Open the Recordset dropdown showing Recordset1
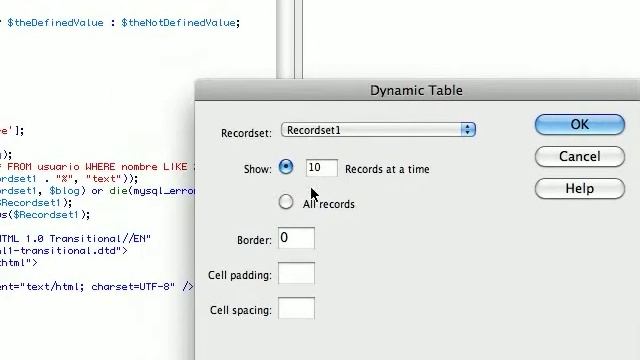 pyautogui.click(x=378, y=130)
